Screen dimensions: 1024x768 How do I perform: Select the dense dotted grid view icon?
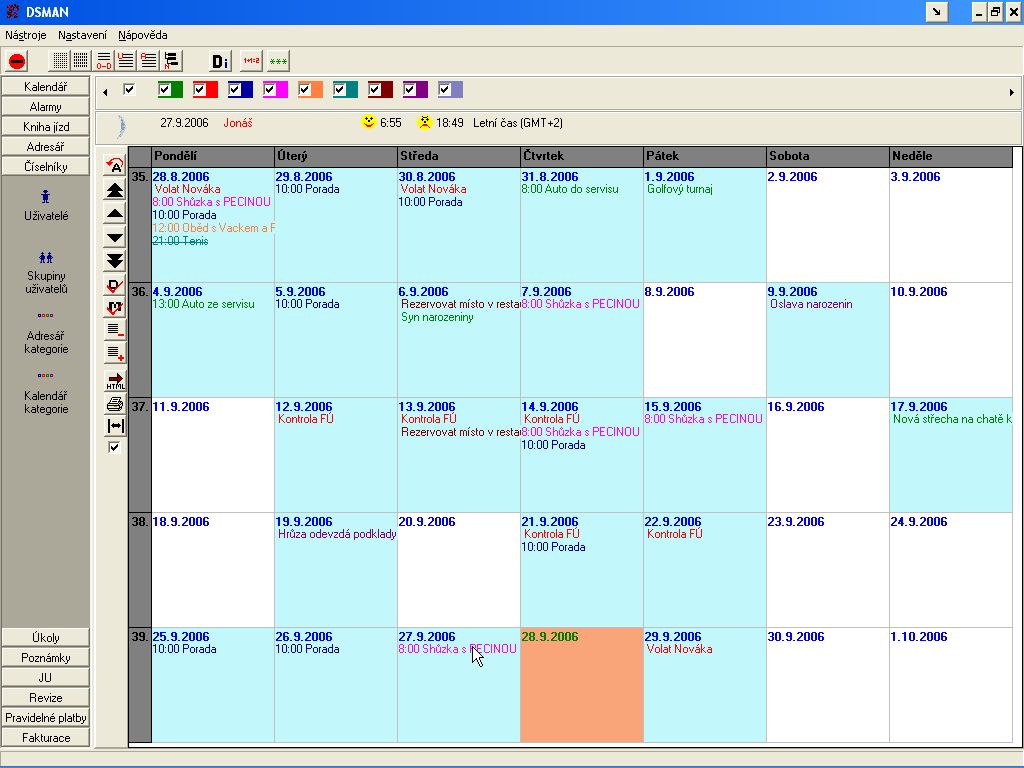[x=80, y=61]
